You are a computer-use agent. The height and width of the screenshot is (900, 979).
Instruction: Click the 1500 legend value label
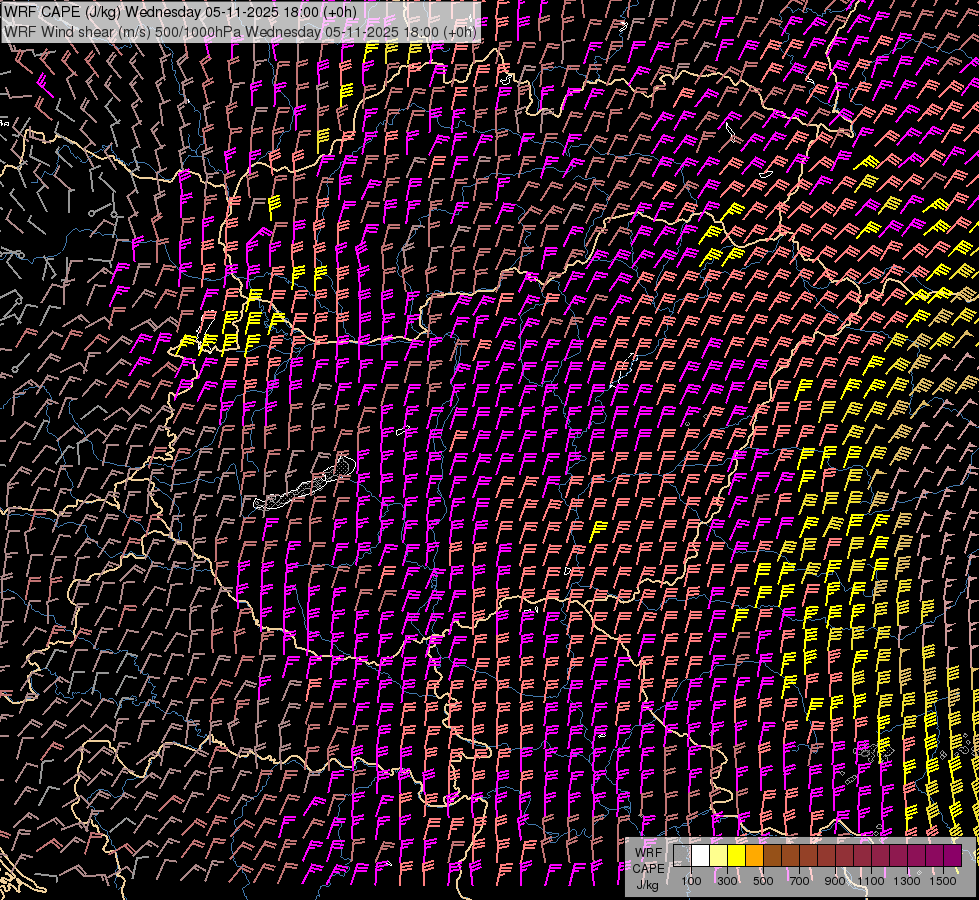coord(943,881)
